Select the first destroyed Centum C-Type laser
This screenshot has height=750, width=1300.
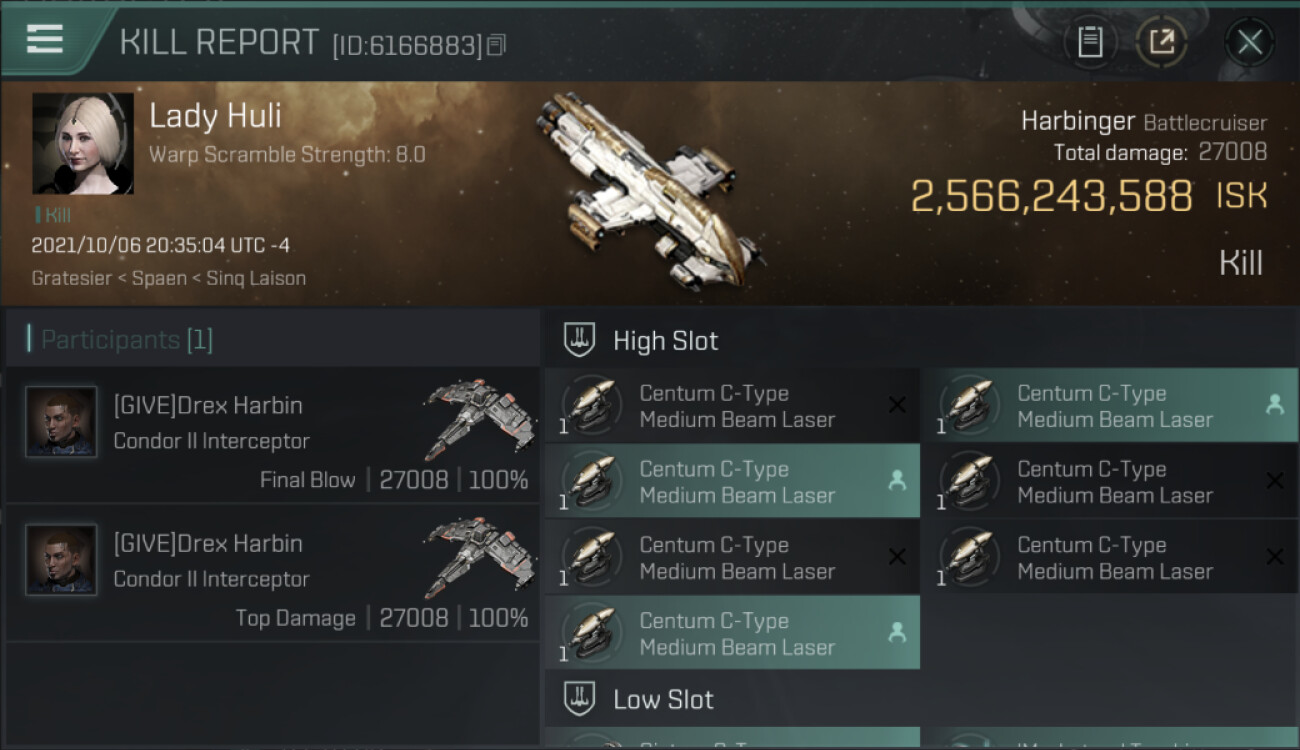coord(731,406)
